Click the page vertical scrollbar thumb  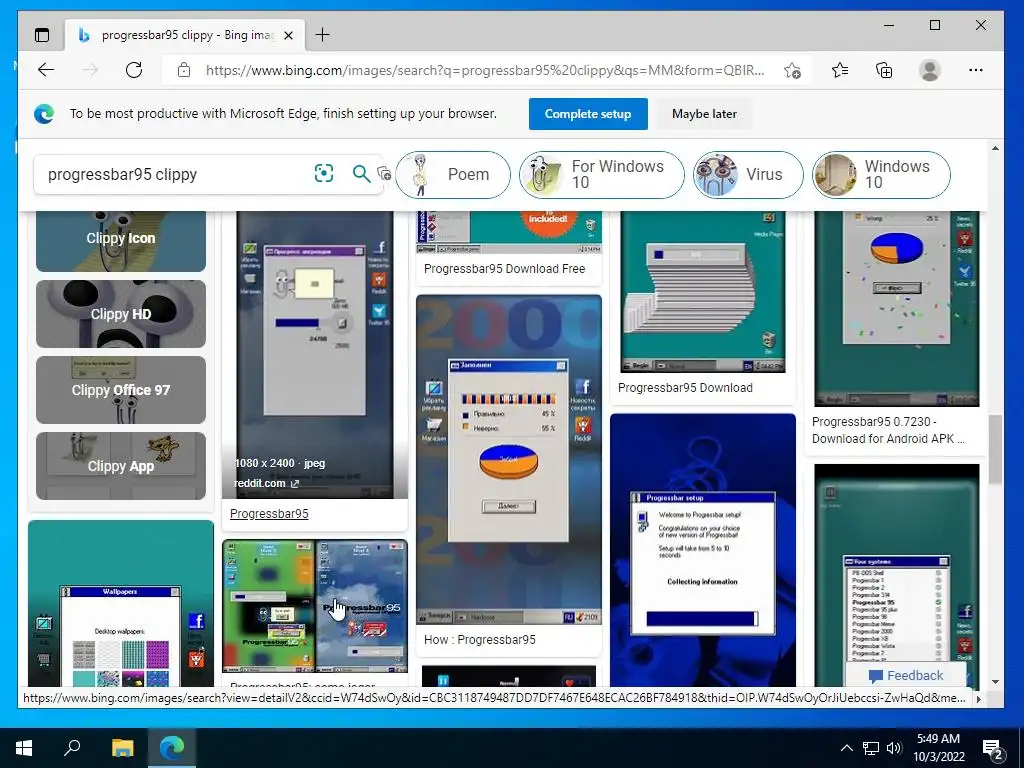[995, 449]
